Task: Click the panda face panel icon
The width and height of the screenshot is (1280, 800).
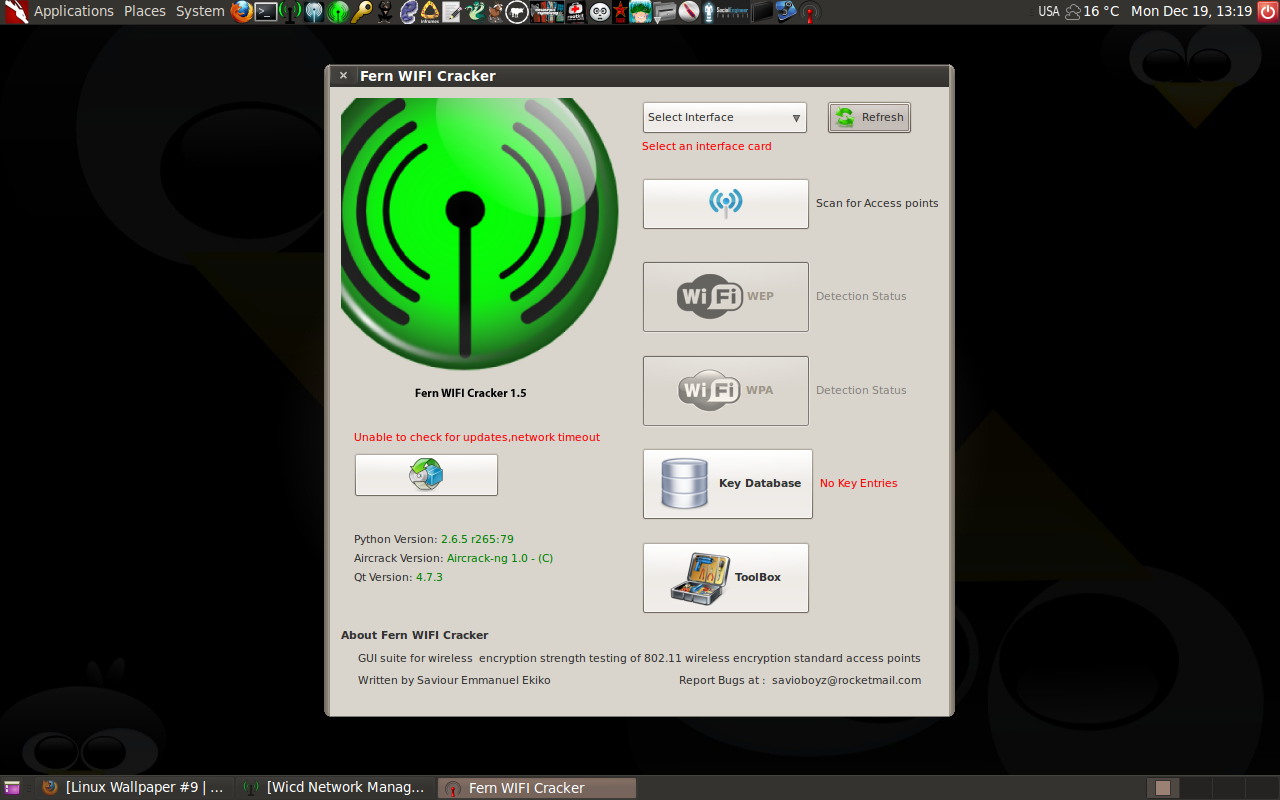Action: pyautogui.click(x=599, y=11)
